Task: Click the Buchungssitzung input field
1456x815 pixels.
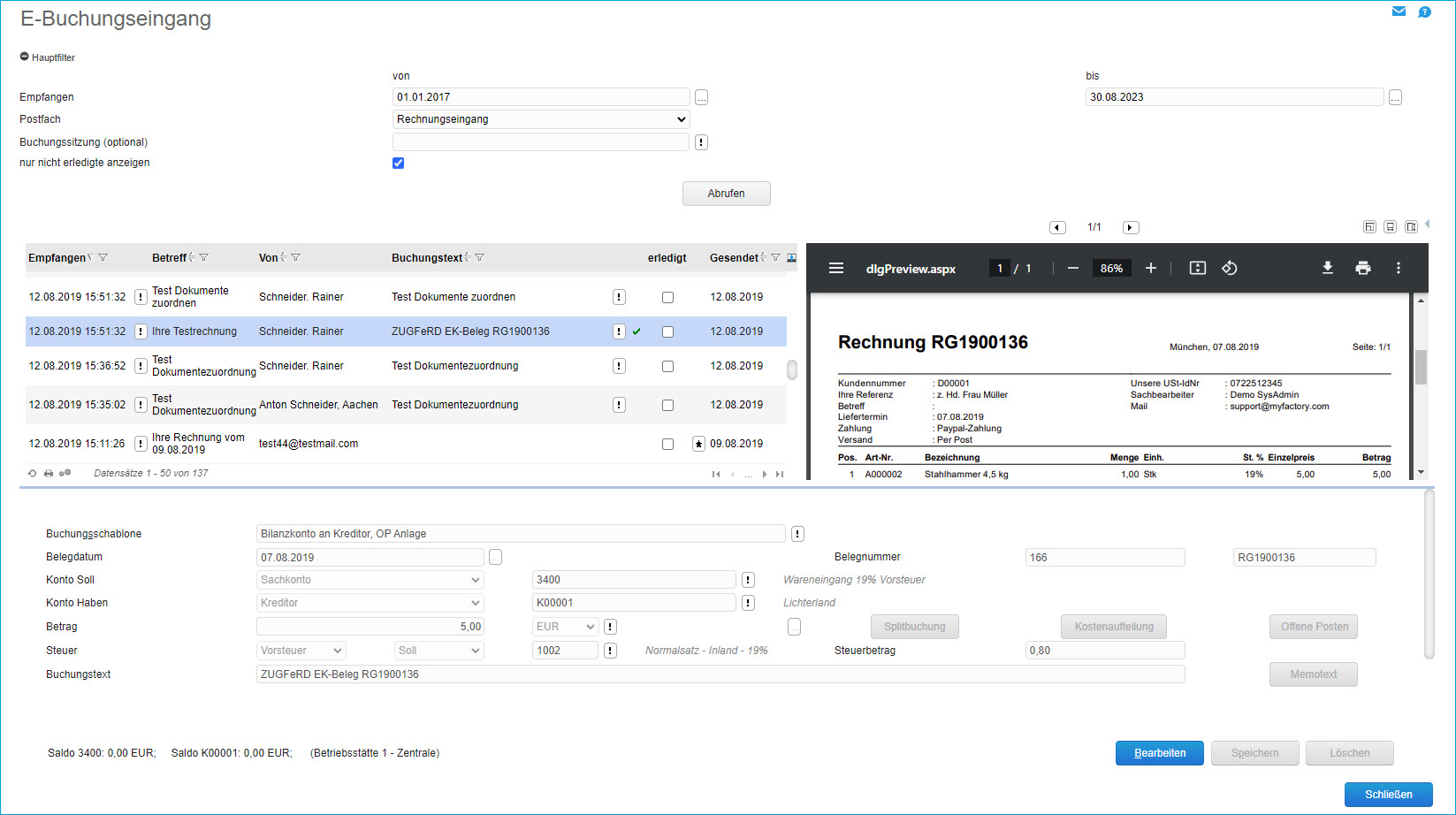Action: (540, 142)
